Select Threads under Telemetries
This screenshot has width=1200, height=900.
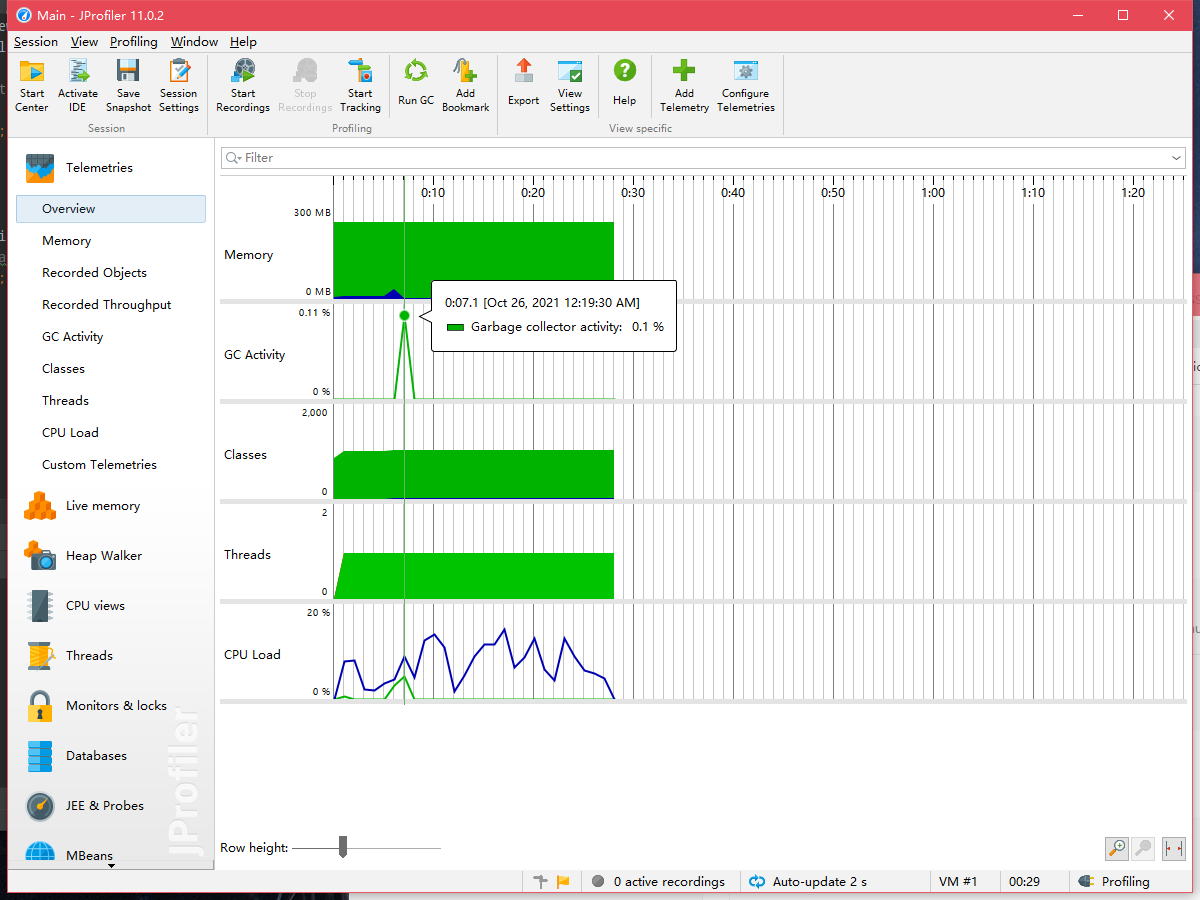[65, 401]
